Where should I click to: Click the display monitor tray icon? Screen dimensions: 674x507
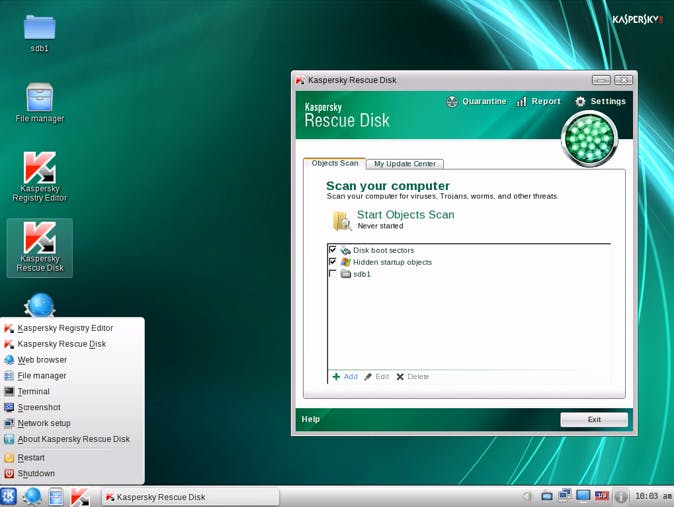click(583, 496)
